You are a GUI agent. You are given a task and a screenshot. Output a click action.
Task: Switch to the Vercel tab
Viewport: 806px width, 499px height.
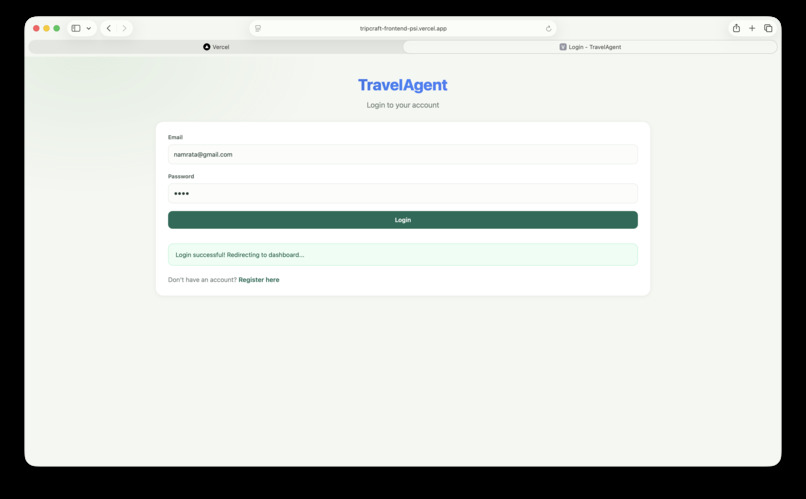(x=216, y=47)
